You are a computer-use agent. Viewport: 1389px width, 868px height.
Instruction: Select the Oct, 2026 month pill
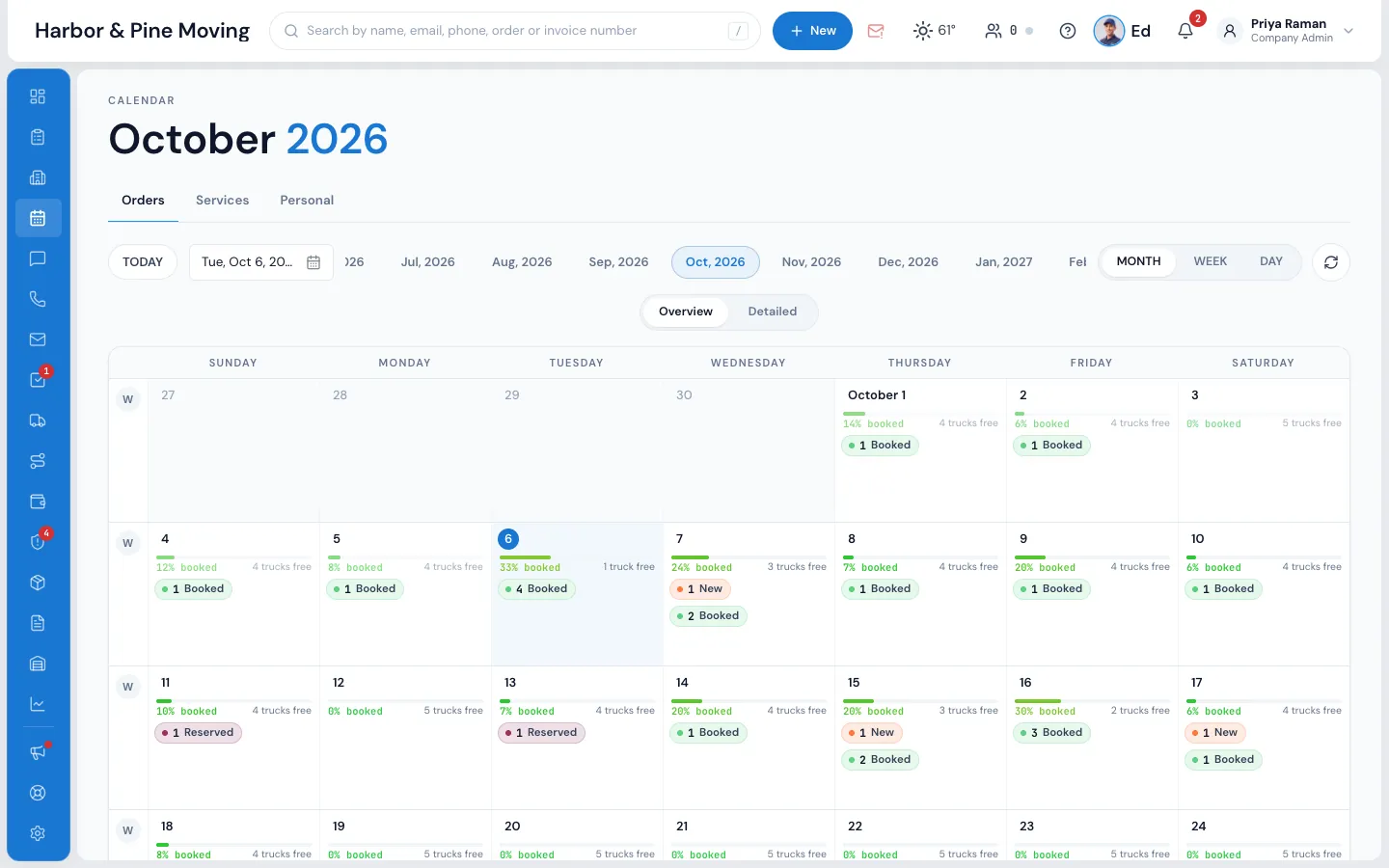pyautogui.click(x=716, y=262)
